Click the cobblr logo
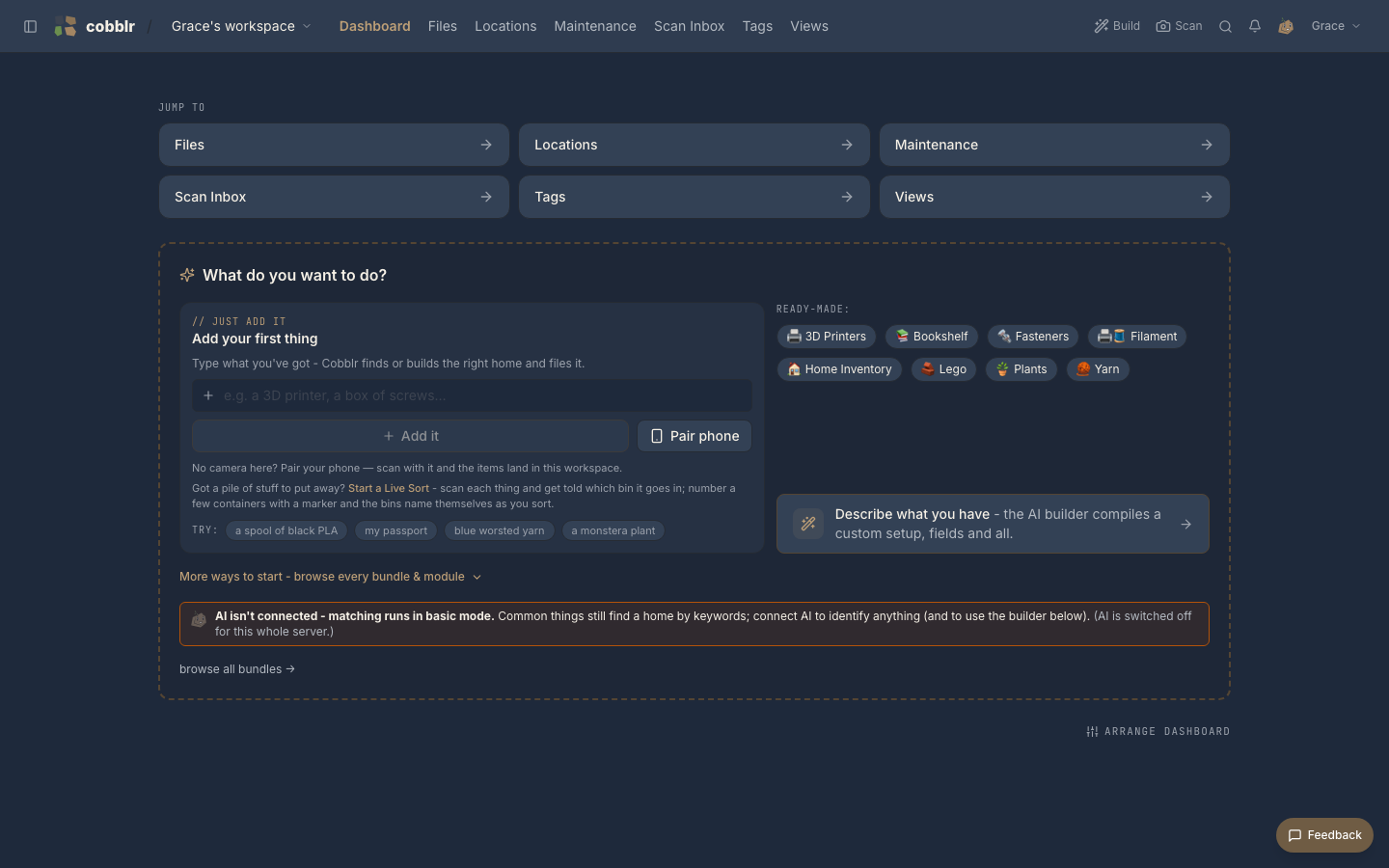 point(95,26)
